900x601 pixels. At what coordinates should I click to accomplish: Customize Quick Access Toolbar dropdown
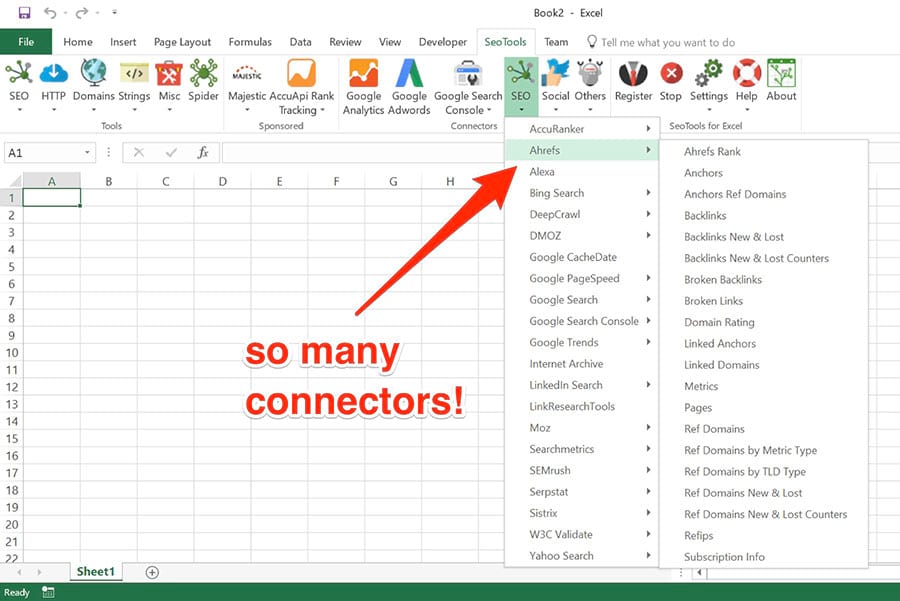click(x=114, y=13)
